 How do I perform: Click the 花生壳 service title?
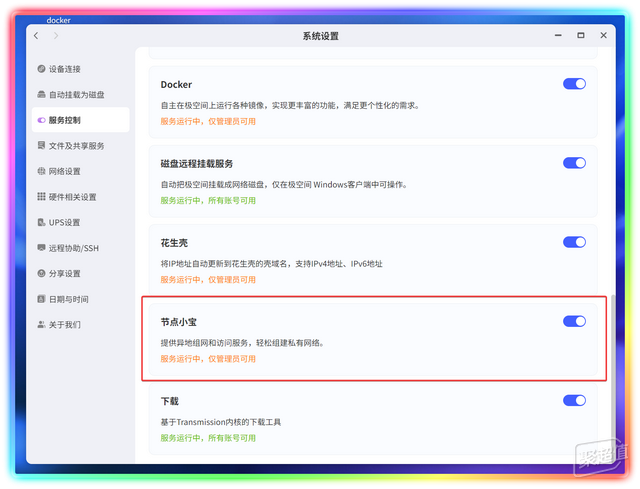point(174,243)
